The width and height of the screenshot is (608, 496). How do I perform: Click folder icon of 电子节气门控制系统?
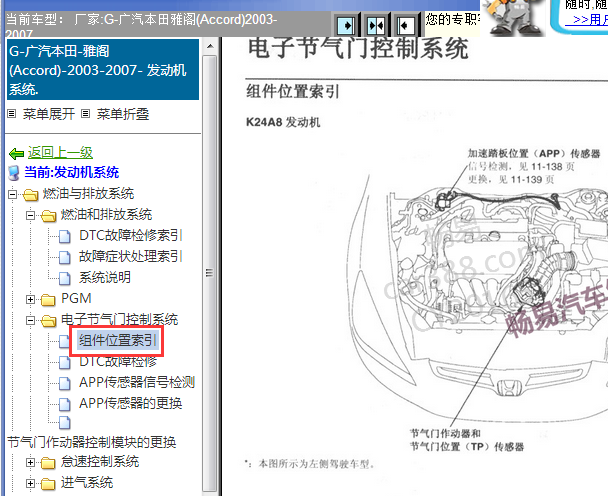pyautogui.click(x=48, y=320)
